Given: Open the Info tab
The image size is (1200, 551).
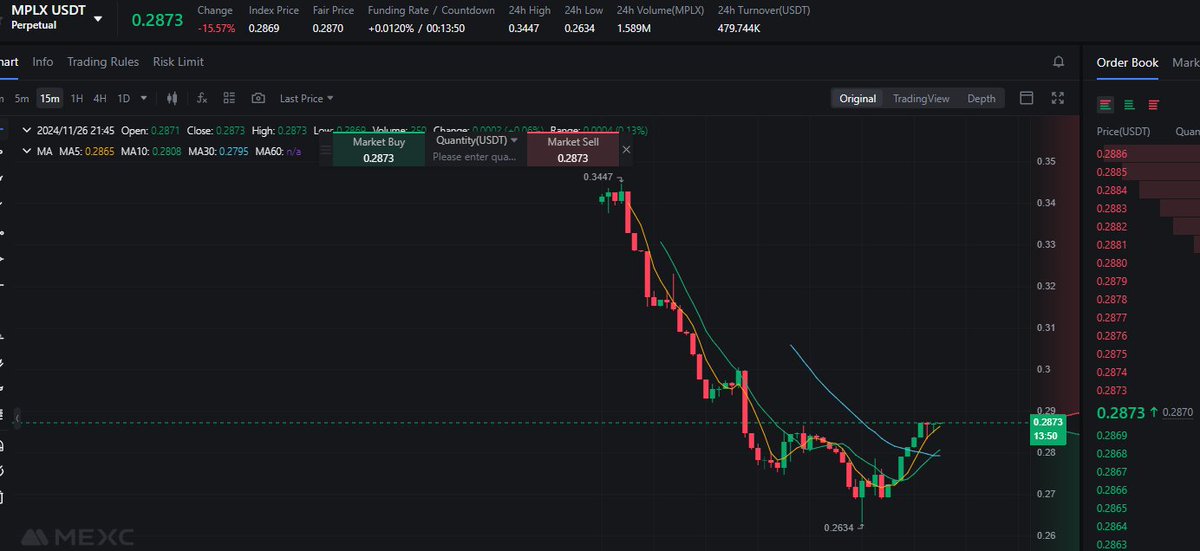Looking at the screenshot, I should click(43, 62).
